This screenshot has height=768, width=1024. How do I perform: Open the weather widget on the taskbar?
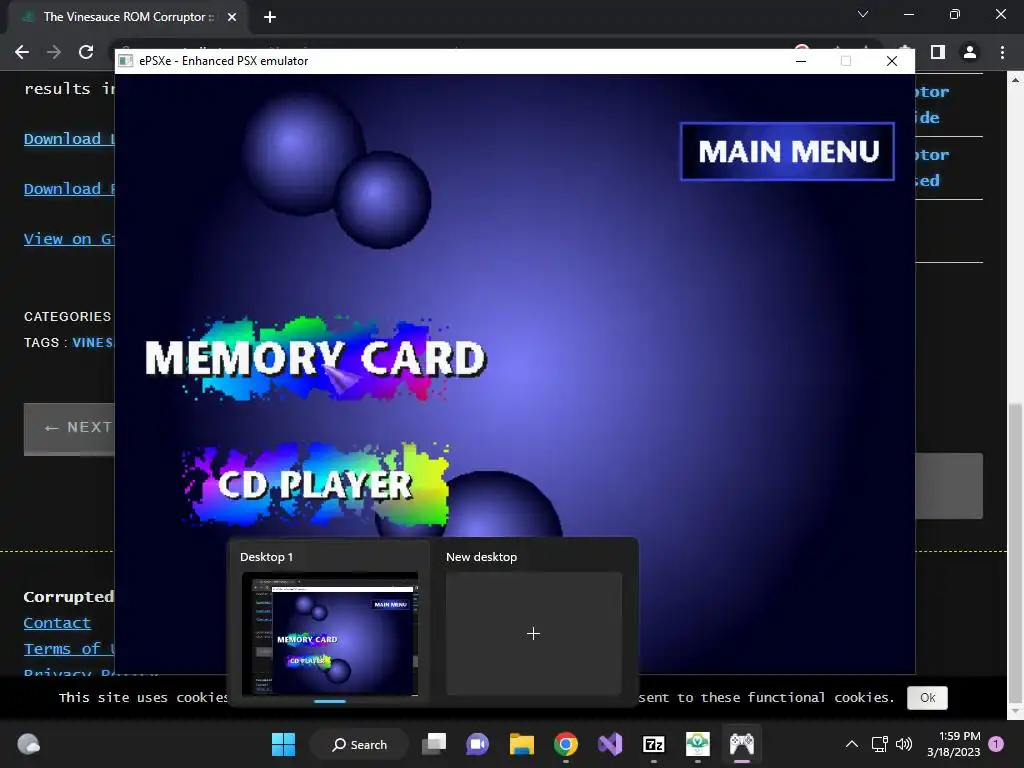coord(28,744)
